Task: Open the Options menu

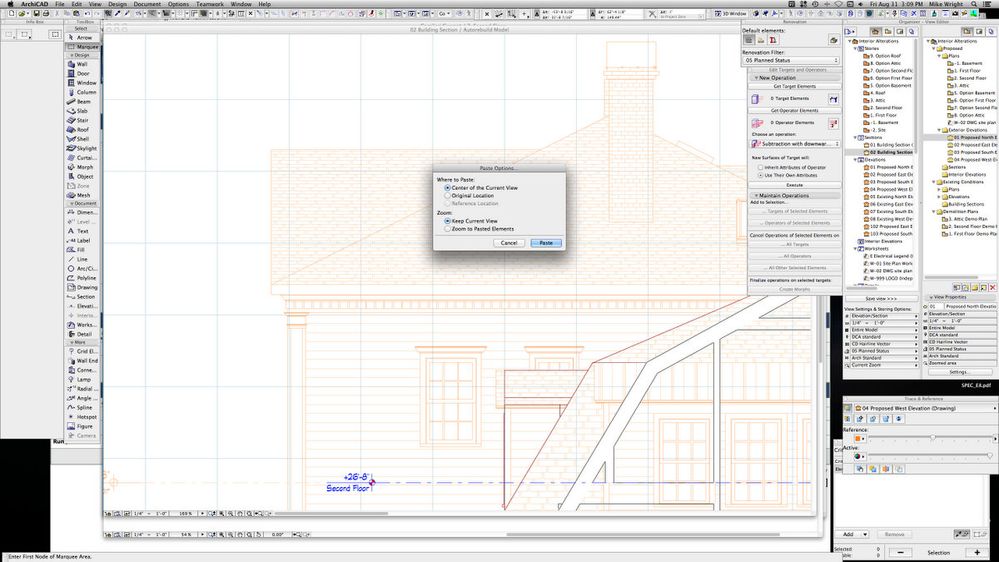Action: (178, 4)
